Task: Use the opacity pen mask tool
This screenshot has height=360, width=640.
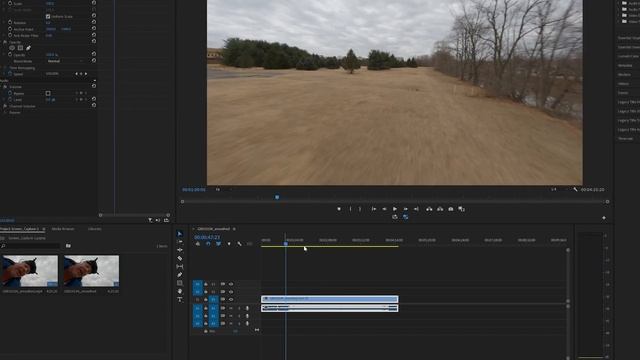Action: 28,48
